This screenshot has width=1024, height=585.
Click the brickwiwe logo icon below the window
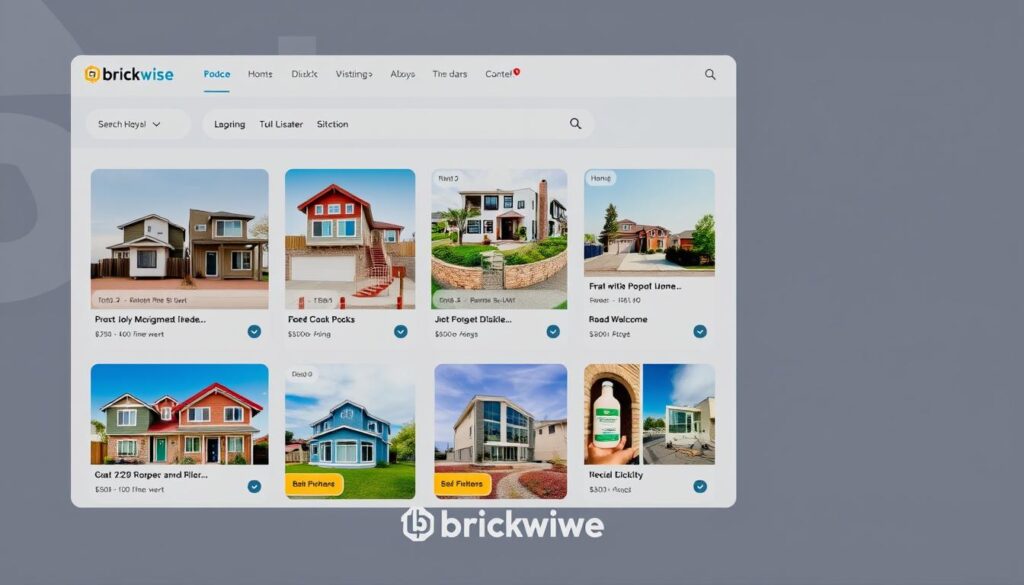pyautogui.click(x=417, y=525)
